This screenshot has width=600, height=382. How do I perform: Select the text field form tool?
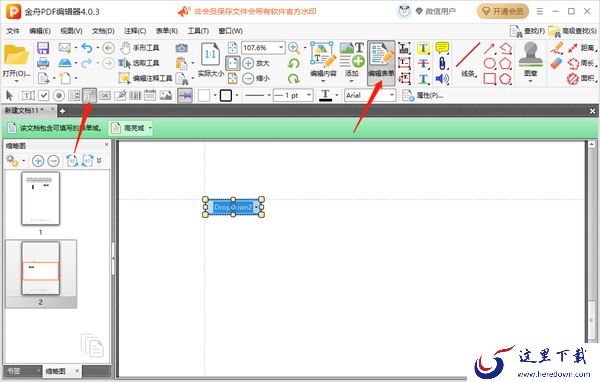point(28,95)
